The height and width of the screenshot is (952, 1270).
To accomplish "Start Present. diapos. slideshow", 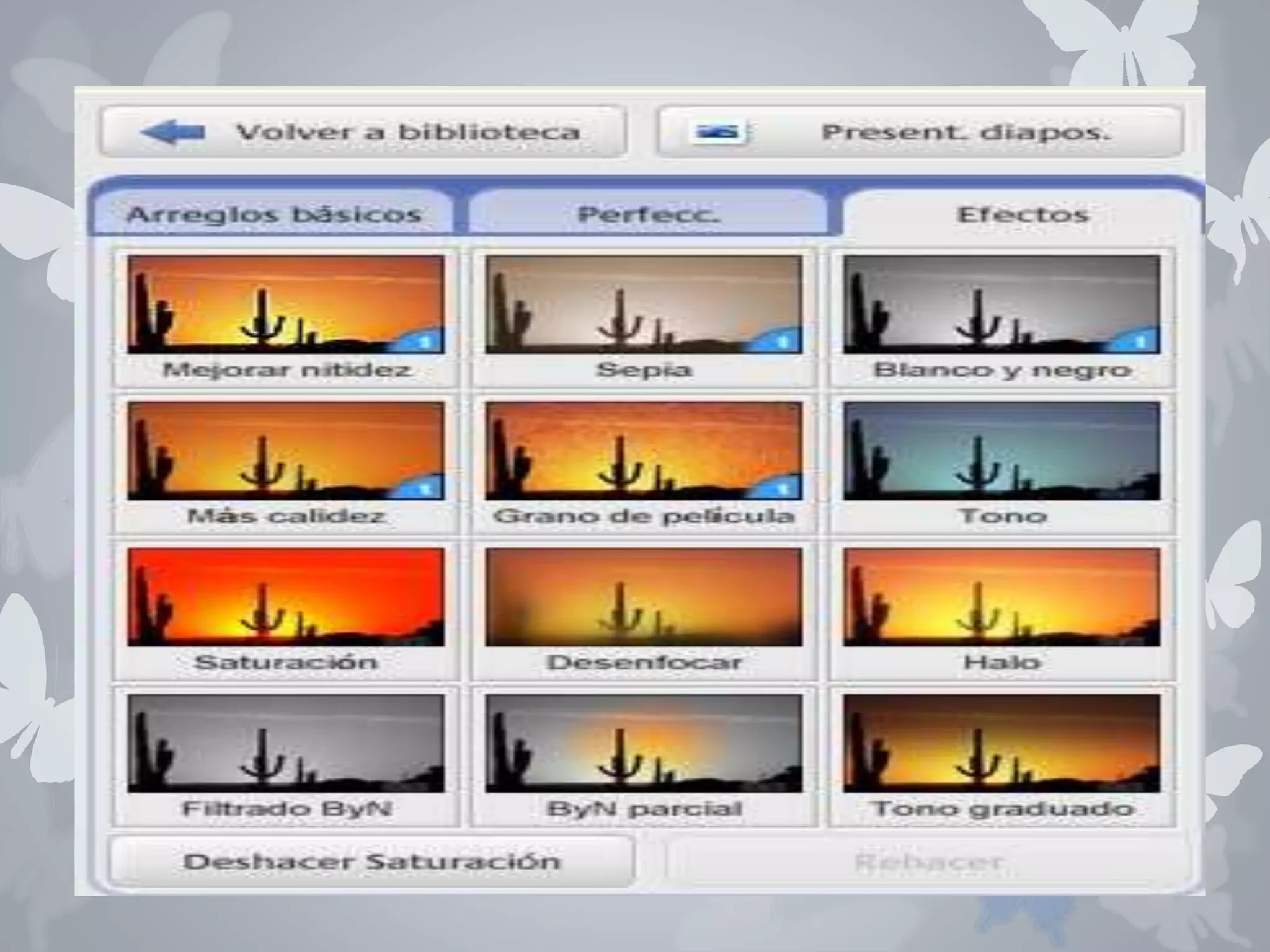I will tap(920, 132).
